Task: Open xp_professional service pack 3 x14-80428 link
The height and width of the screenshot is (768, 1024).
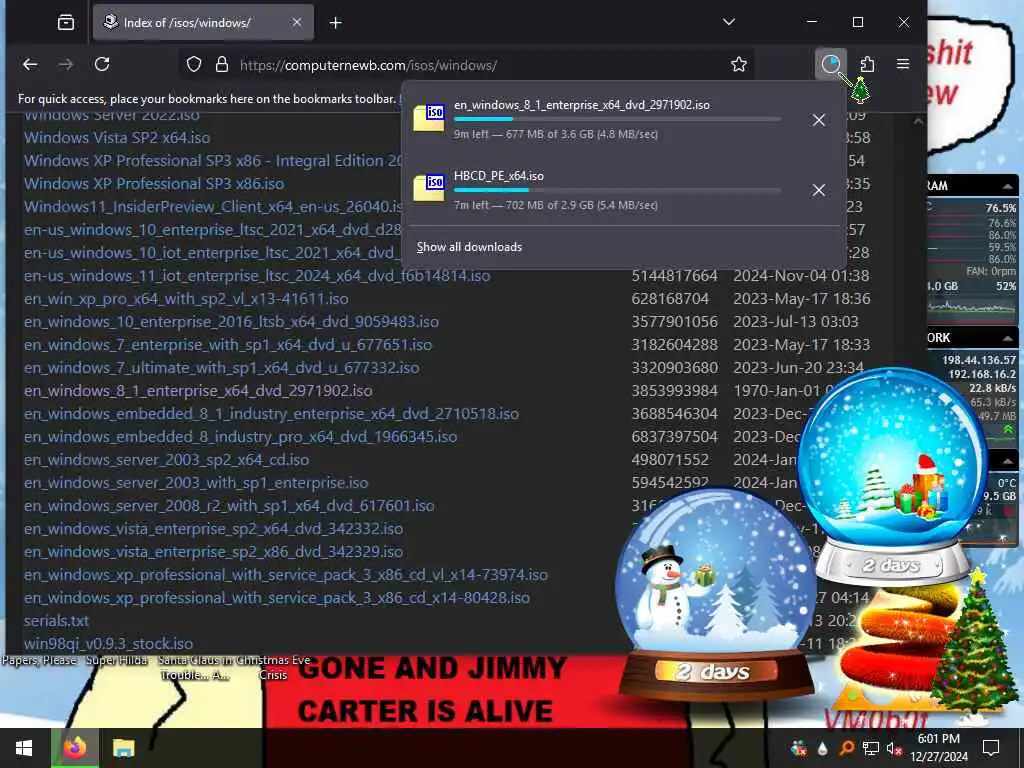Action: (277, 598)
